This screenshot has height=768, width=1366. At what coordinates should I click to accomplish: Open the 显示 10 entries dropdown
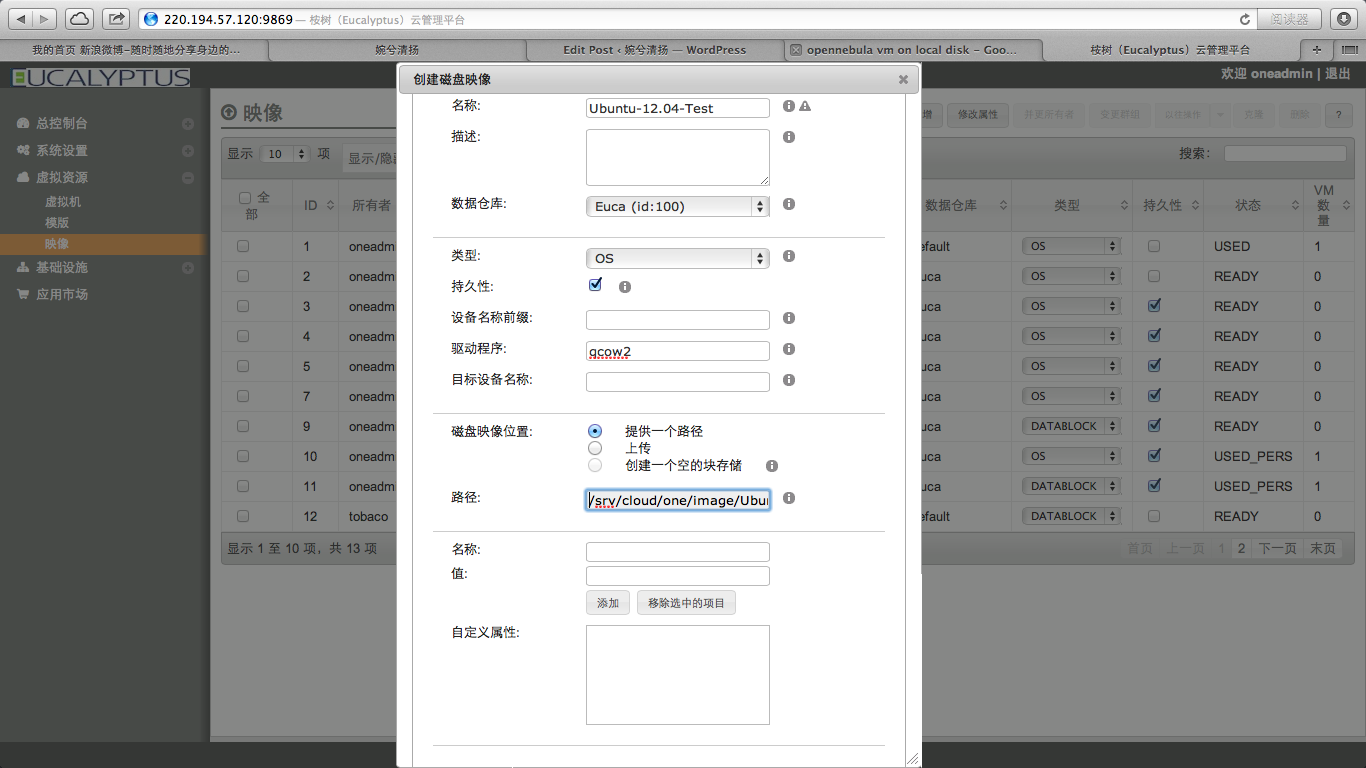286,154
